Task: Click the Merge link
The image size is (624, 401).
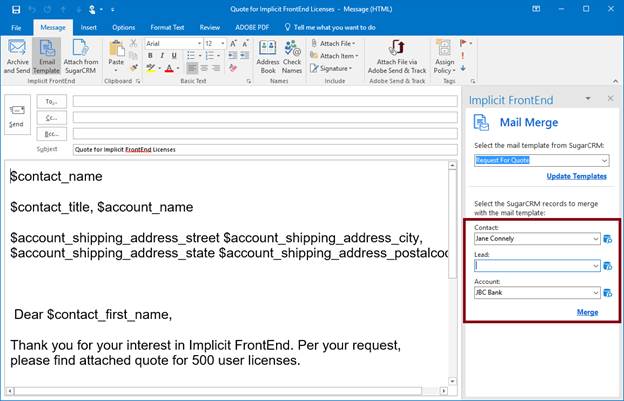Action: [588, 313]
